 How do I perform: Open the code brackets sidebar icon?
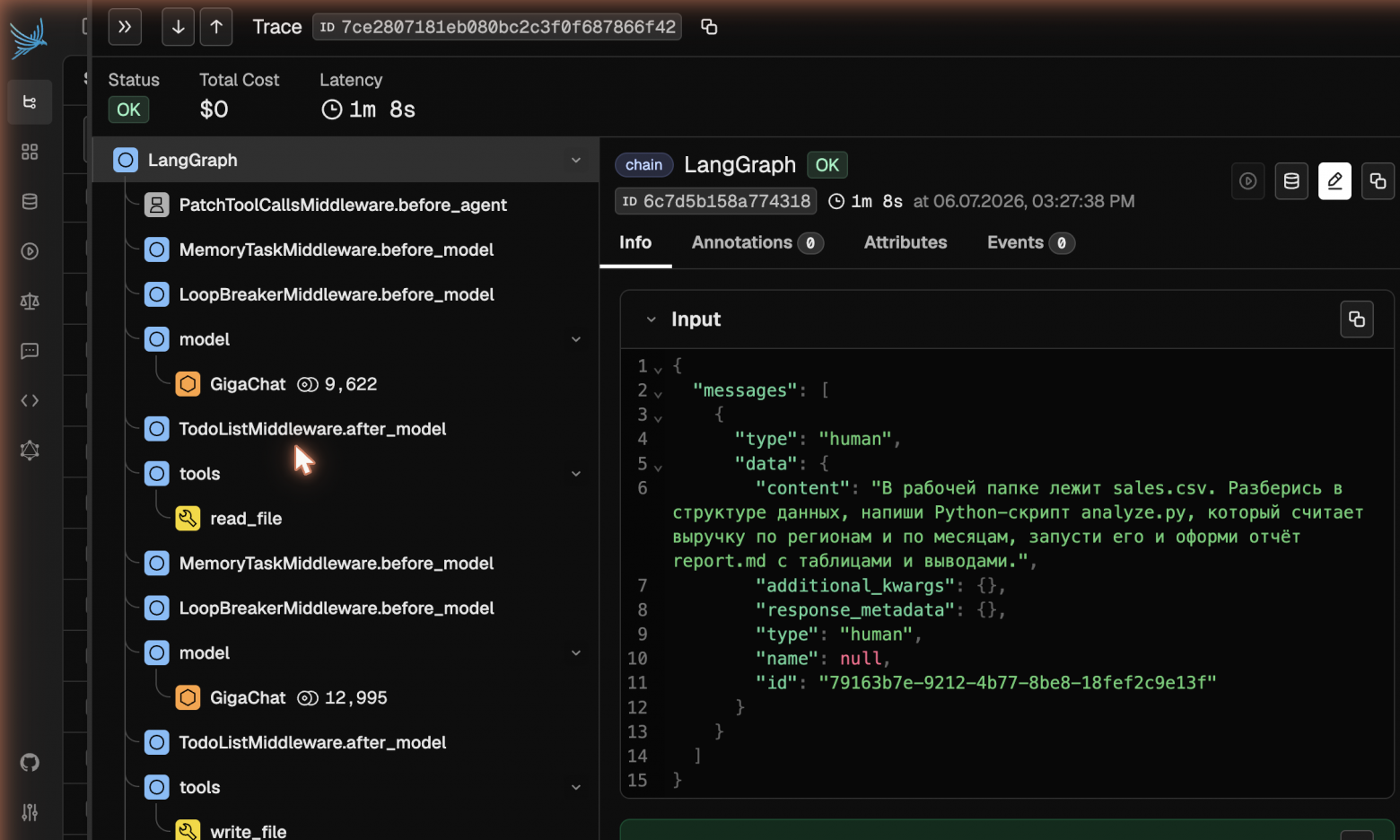30,400
